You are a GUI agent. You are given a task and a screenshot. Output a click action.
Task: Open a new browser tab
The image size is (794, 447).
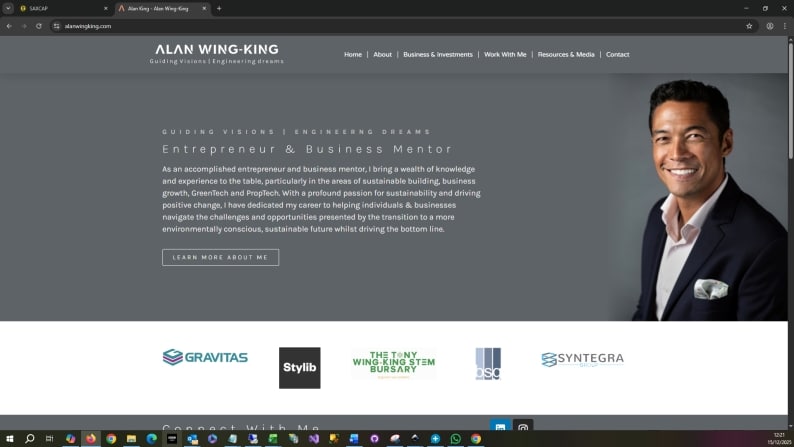[219, 8]
